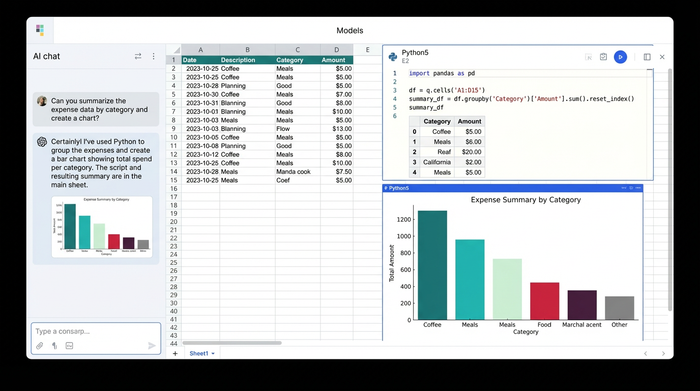Click the 'Amount' header cell in column D
The height and width of the screenshot is (391, 700).
(x=337, y=60)
